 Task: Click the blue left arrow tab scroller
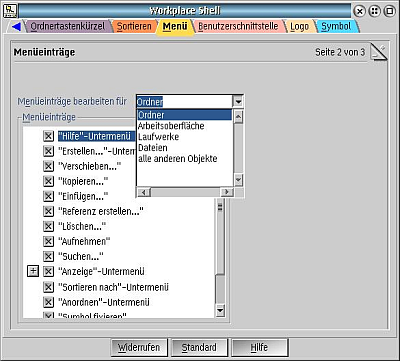(16, 26)
